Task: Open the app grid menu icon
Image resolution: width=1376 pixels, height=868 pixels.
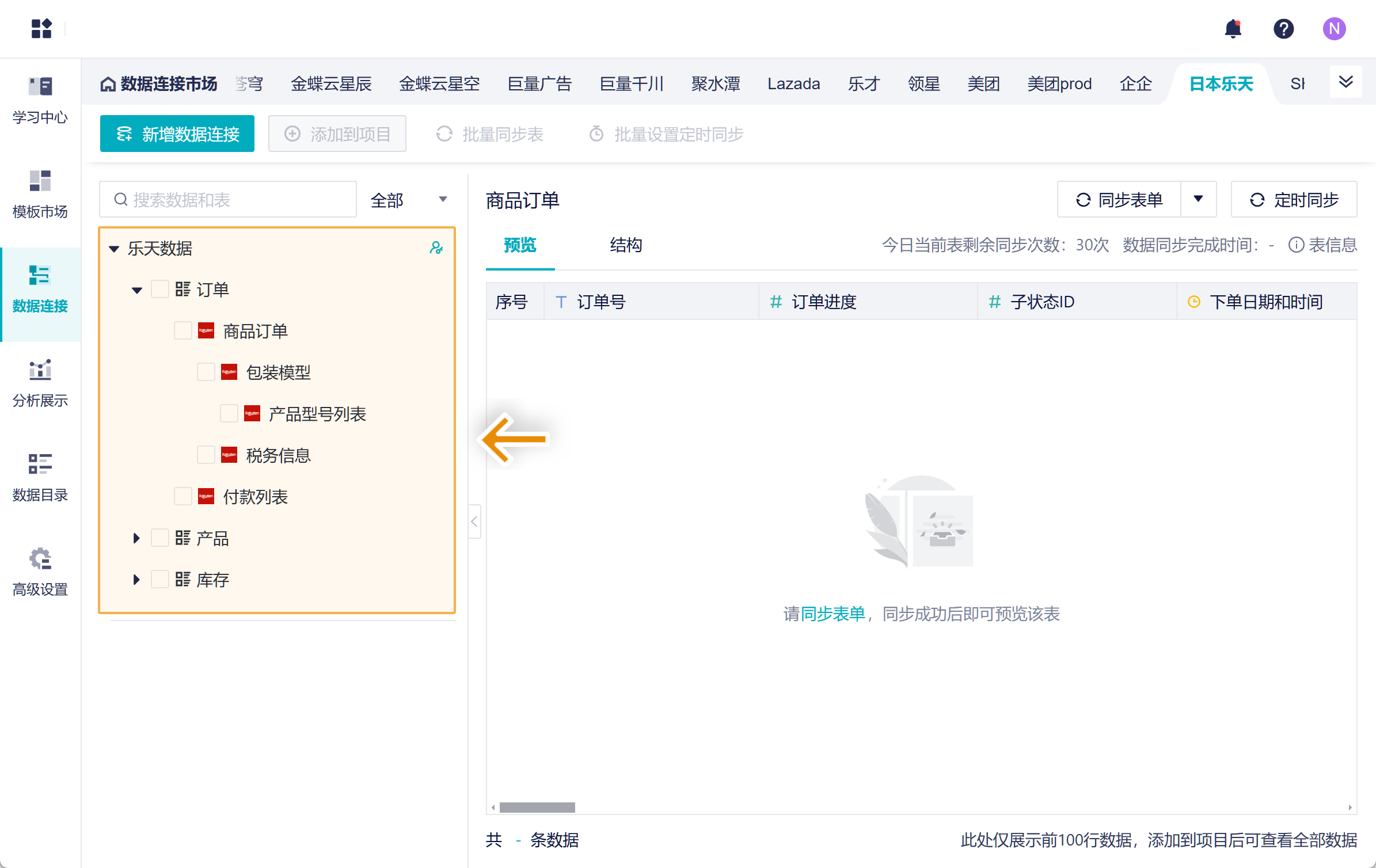Action: [41, 28]
